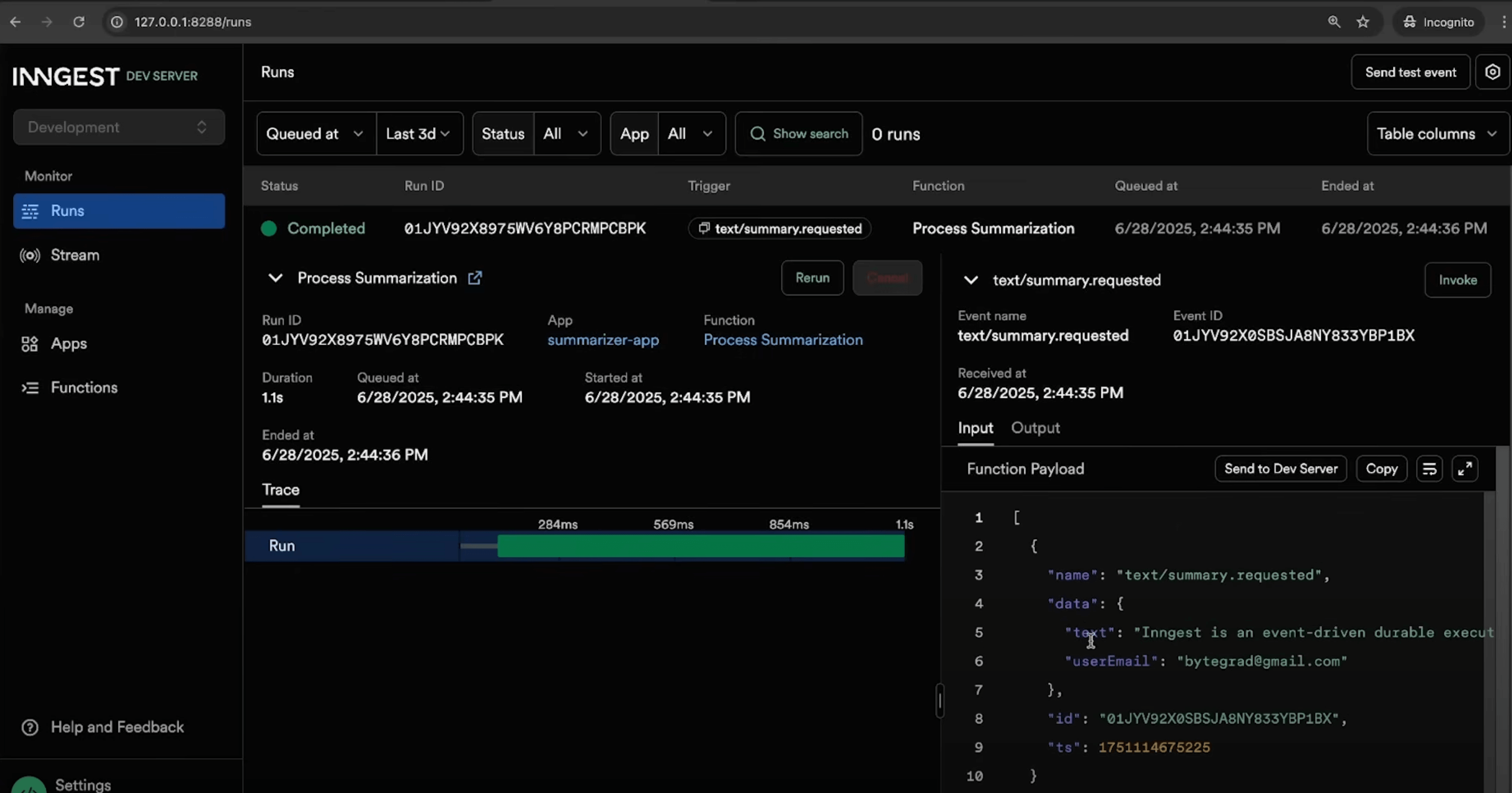1512x793 pixels.
Task: Open the Queued at sort dropdown
Action: click(x=315, y=134)
